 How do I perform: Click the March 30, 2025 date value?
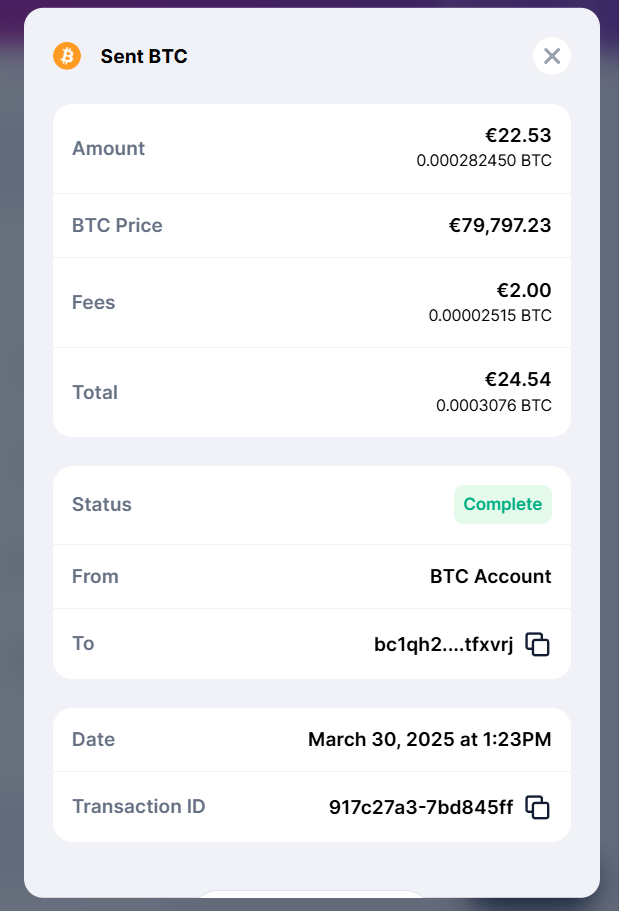pos(429,740)
